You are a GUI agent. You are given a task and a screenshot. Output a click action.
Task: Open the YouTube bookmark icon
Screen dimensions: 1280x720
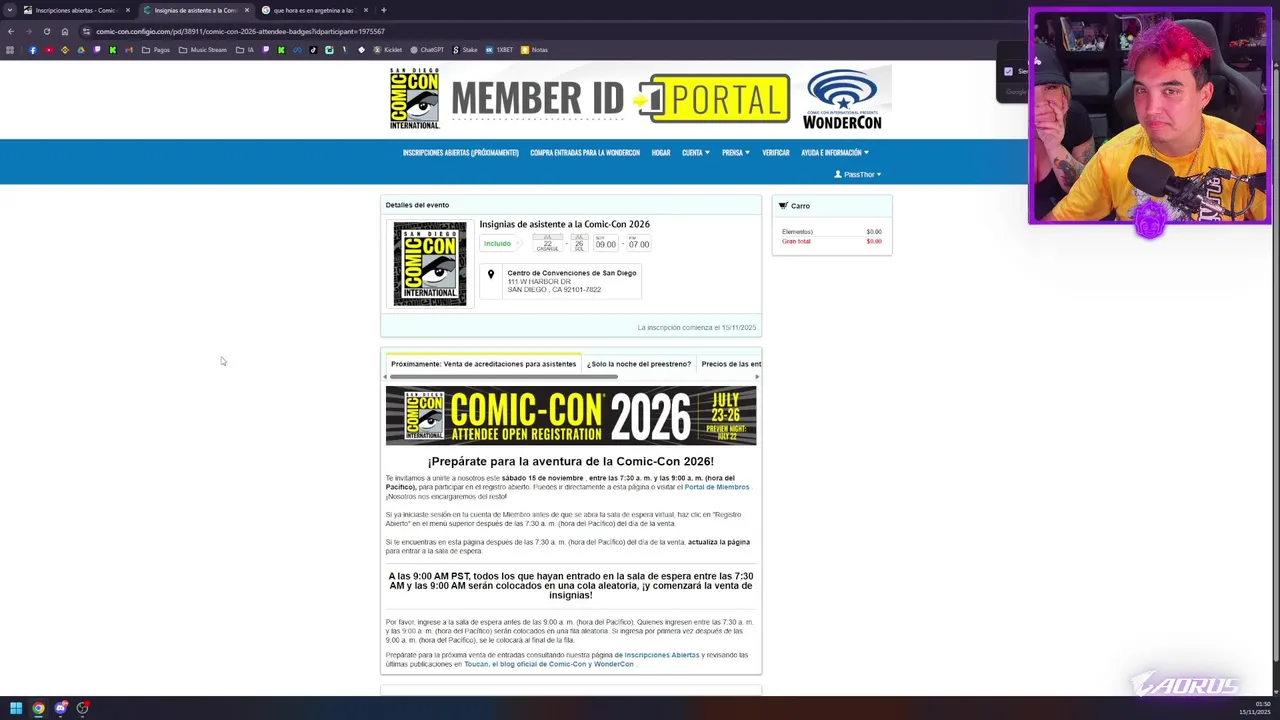49,50
